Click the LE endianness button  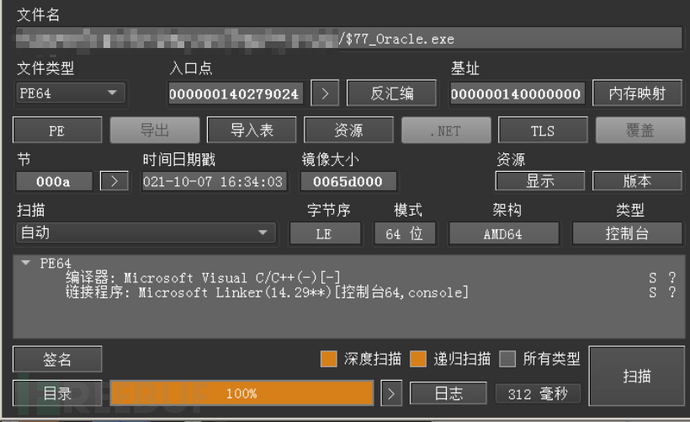click(x=325, y=233)
